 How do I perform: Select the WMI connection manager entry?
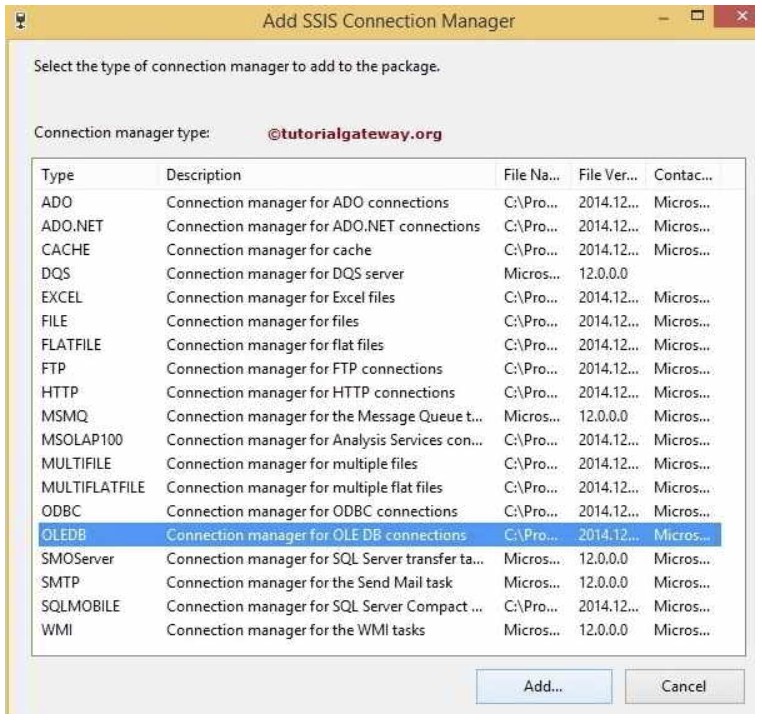[x=379, y=630]
